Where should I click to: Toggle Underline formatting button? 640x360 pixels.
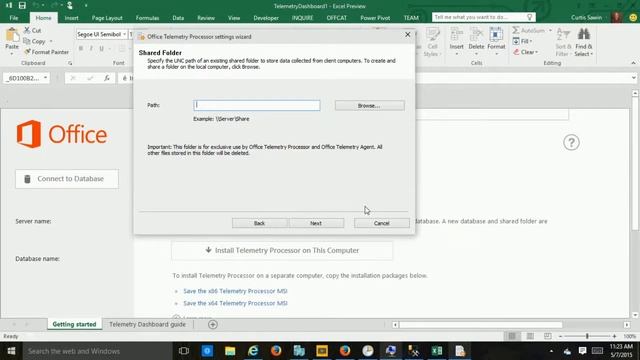coord(101,49)
